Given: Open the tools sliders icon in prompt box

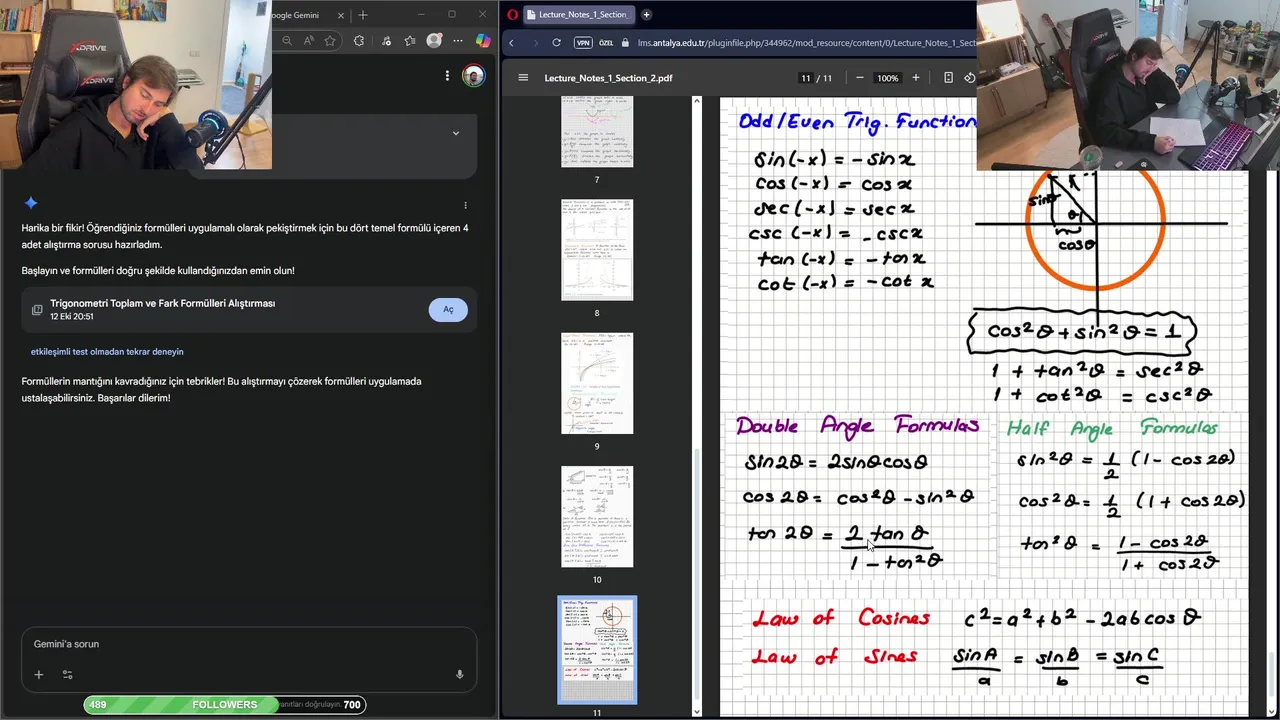Looking at the screenshot, I should pyautogui.click(x=68, y=675).
